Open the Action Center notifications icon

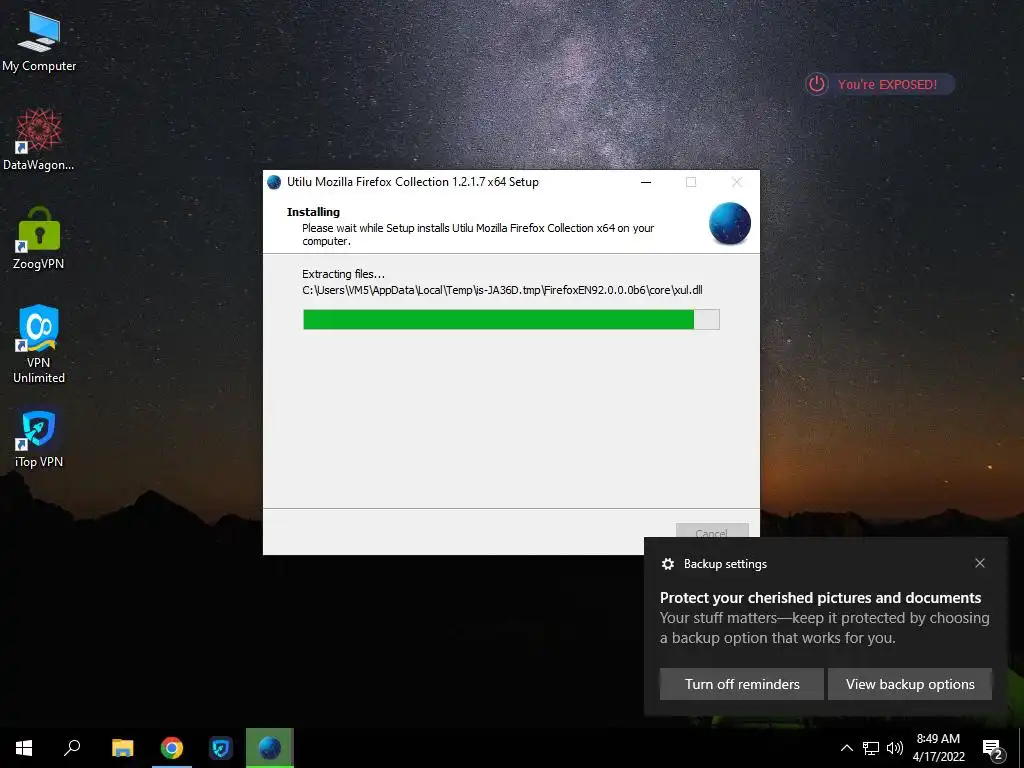[992, 748]
